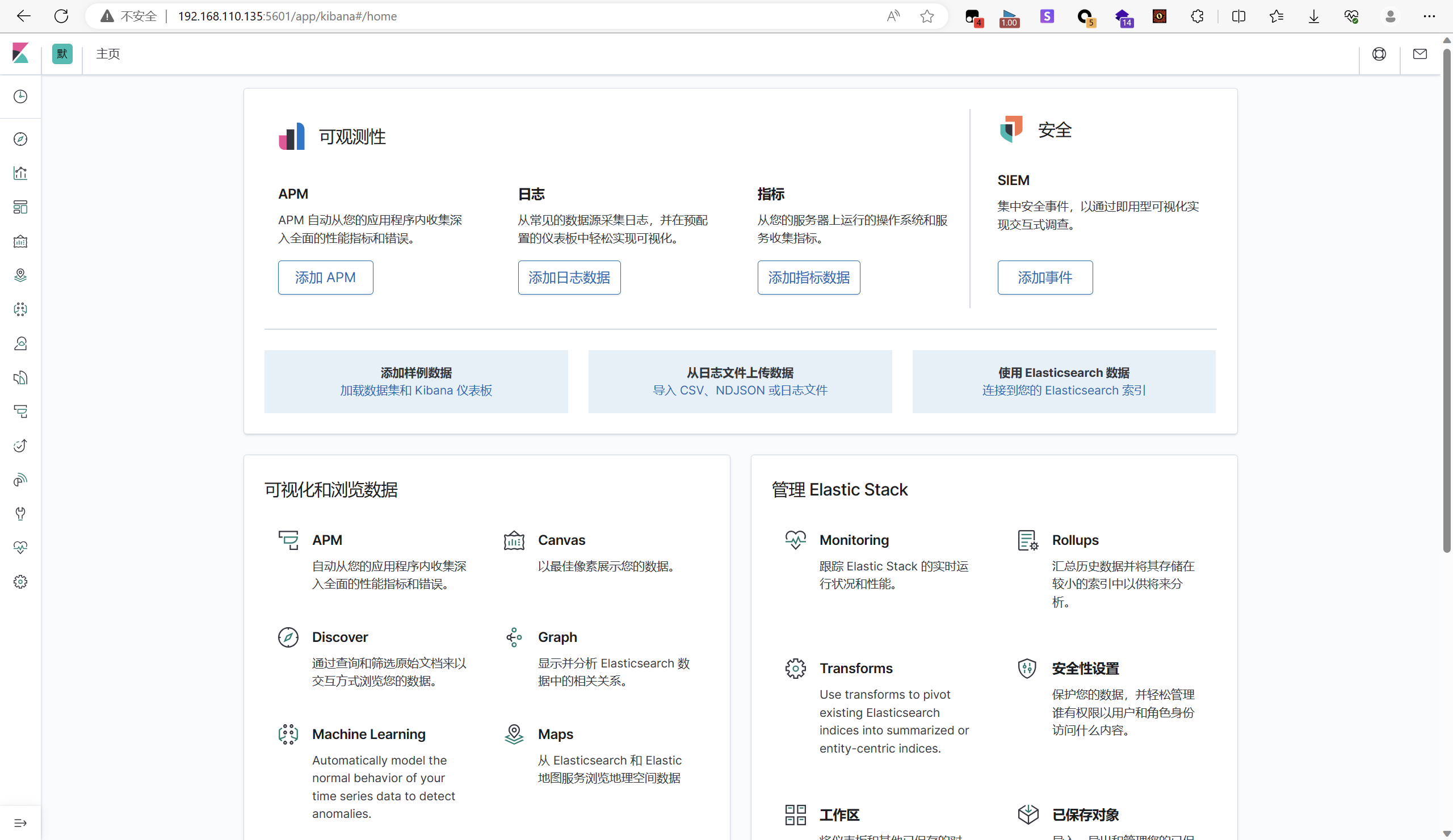Open Machine Learning from the sidebar icon
Viewport: 1453px width, 840px height.
coord(20,309)
